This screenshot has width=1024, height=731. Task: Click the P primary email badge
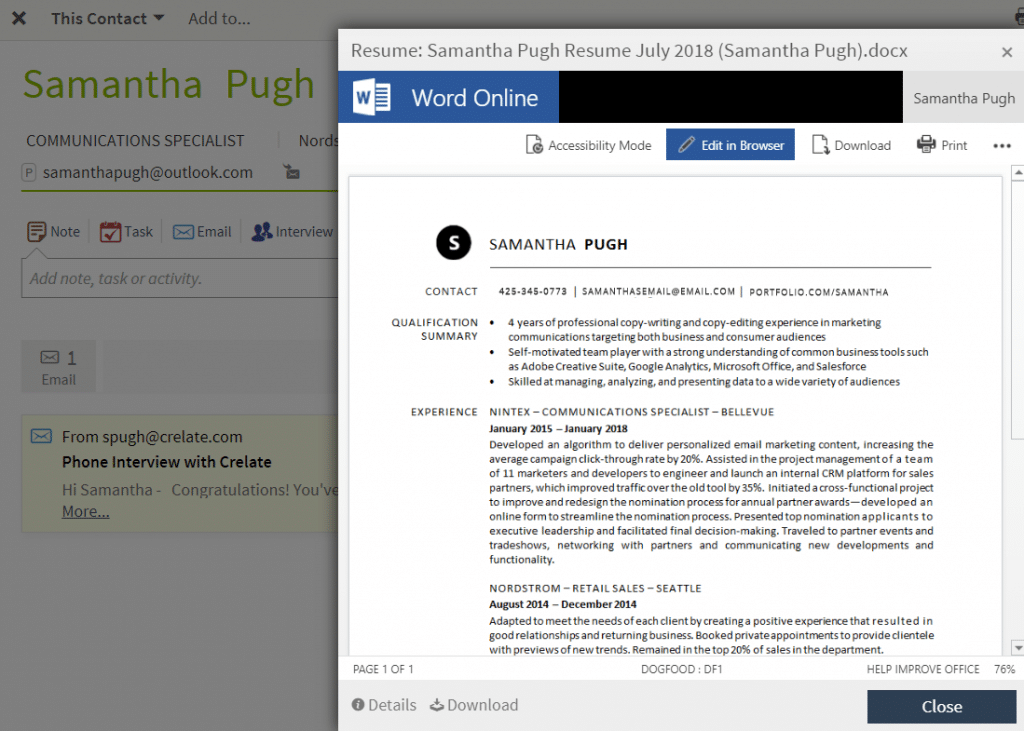[28, 172]
